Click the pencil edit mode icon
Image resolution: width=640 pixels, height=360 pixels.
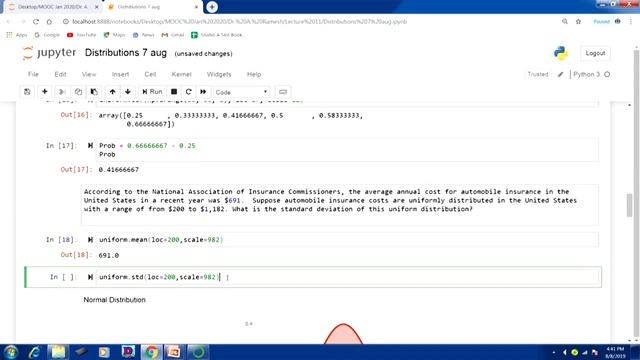(560, 74)
